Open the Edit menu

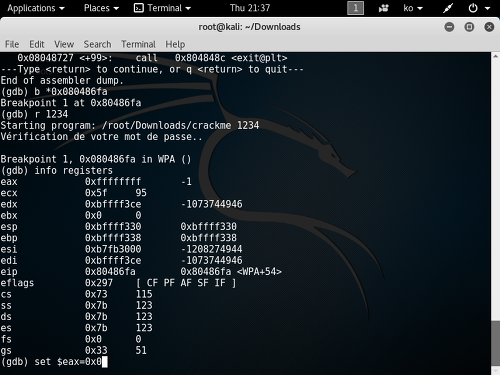coord(37,44)
